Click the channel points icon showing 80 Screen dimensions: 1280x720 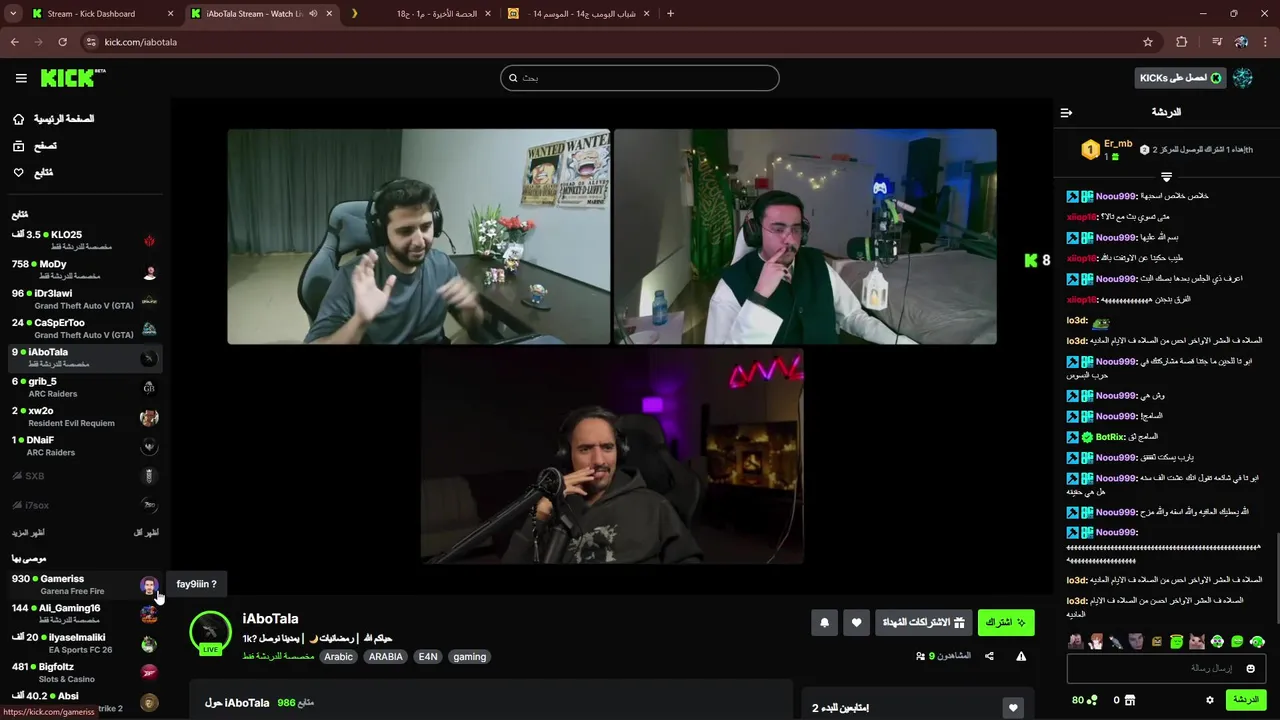pos(1085,700)
